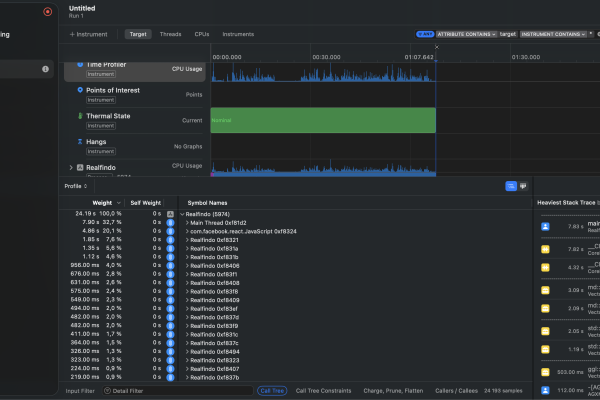Screen dimensions: 600x400
Task: Click the thread icon in the 4.86 s row
Action: click(x=170, y=231)
